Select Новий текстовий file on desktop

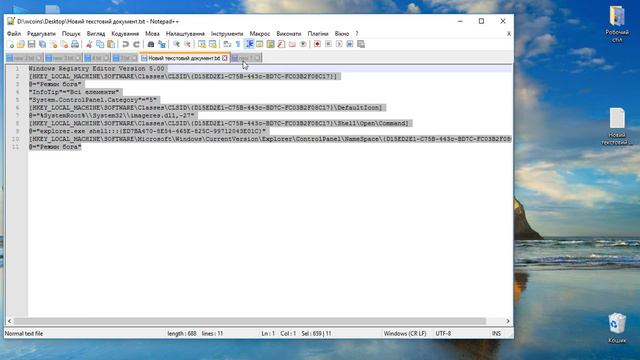pyautogui.click(x=617, y=126)
